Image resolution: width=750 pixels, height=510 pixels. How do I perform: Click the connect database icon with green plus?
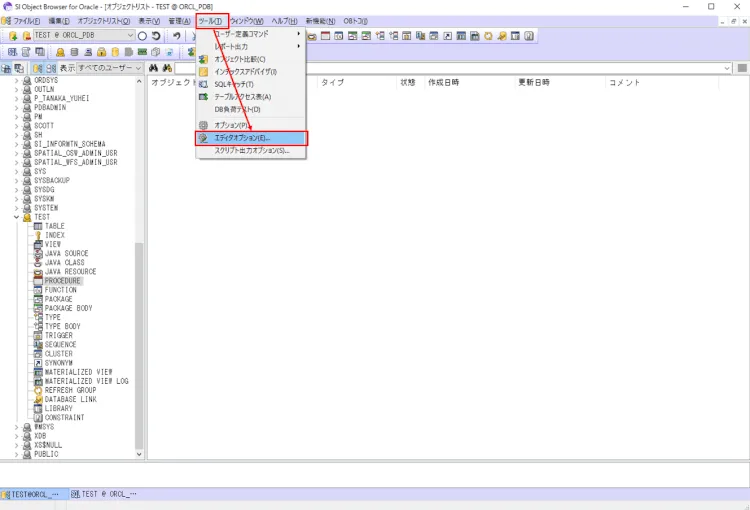pos(13,36)
